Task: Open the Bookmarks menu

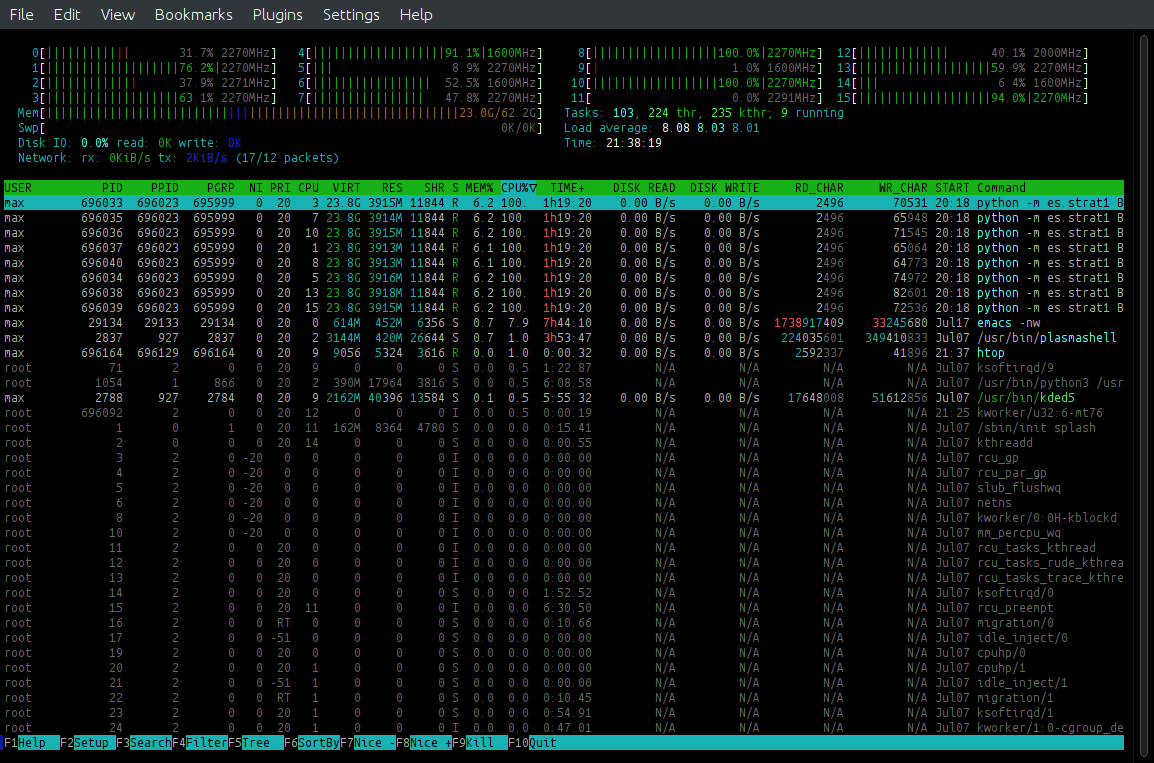Action: tap(193, 15)
